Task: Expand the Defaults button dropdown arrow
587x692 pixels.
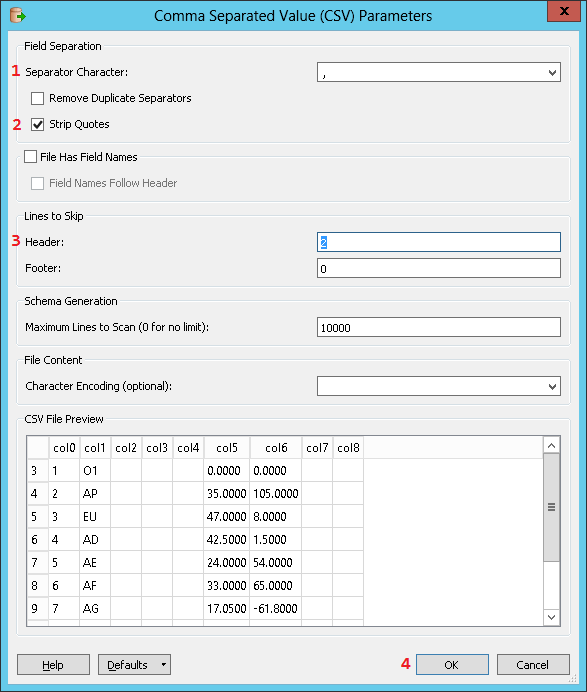Action: tap(163, 665)
